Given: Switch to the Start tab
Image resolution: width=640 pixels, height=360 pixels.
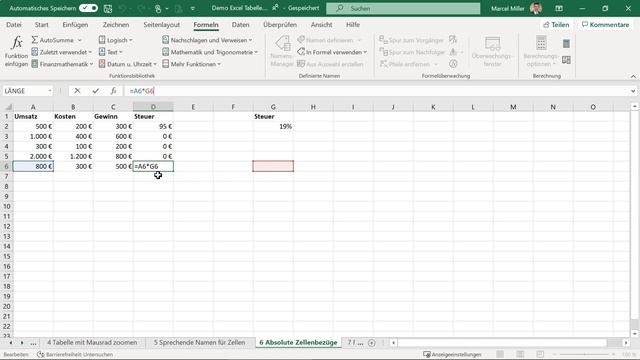Looking at the screenshot, I should coord(42,25).
